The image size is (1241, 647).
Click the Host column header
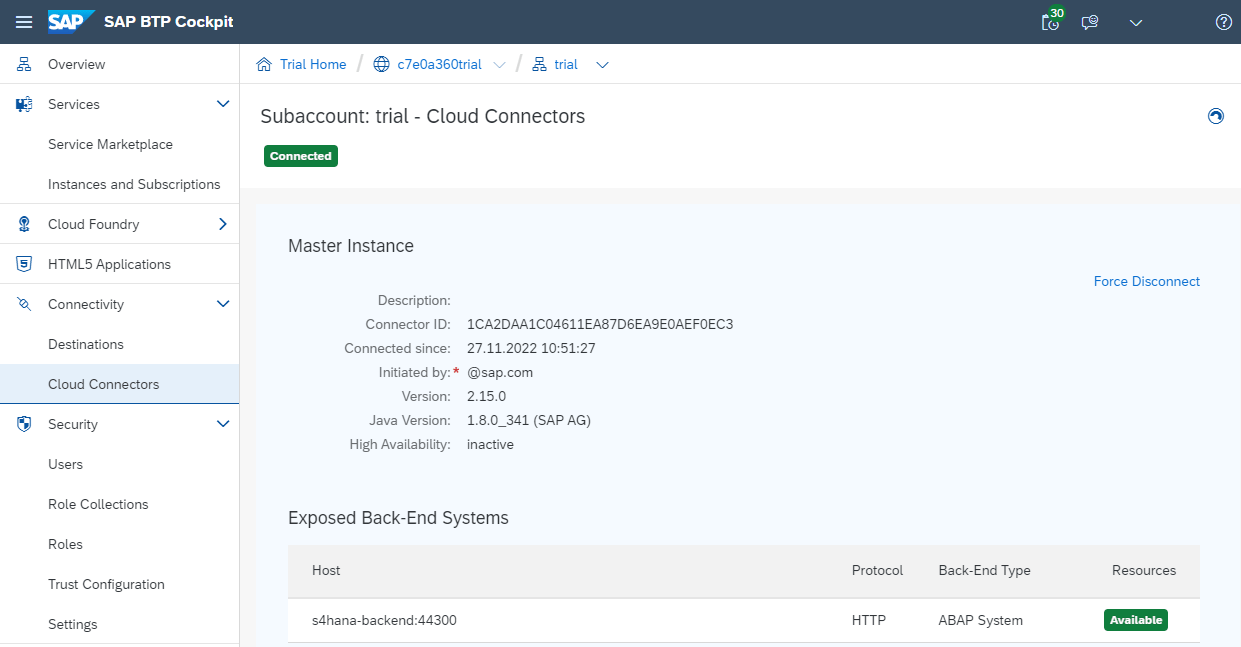(x=326, y=570)
